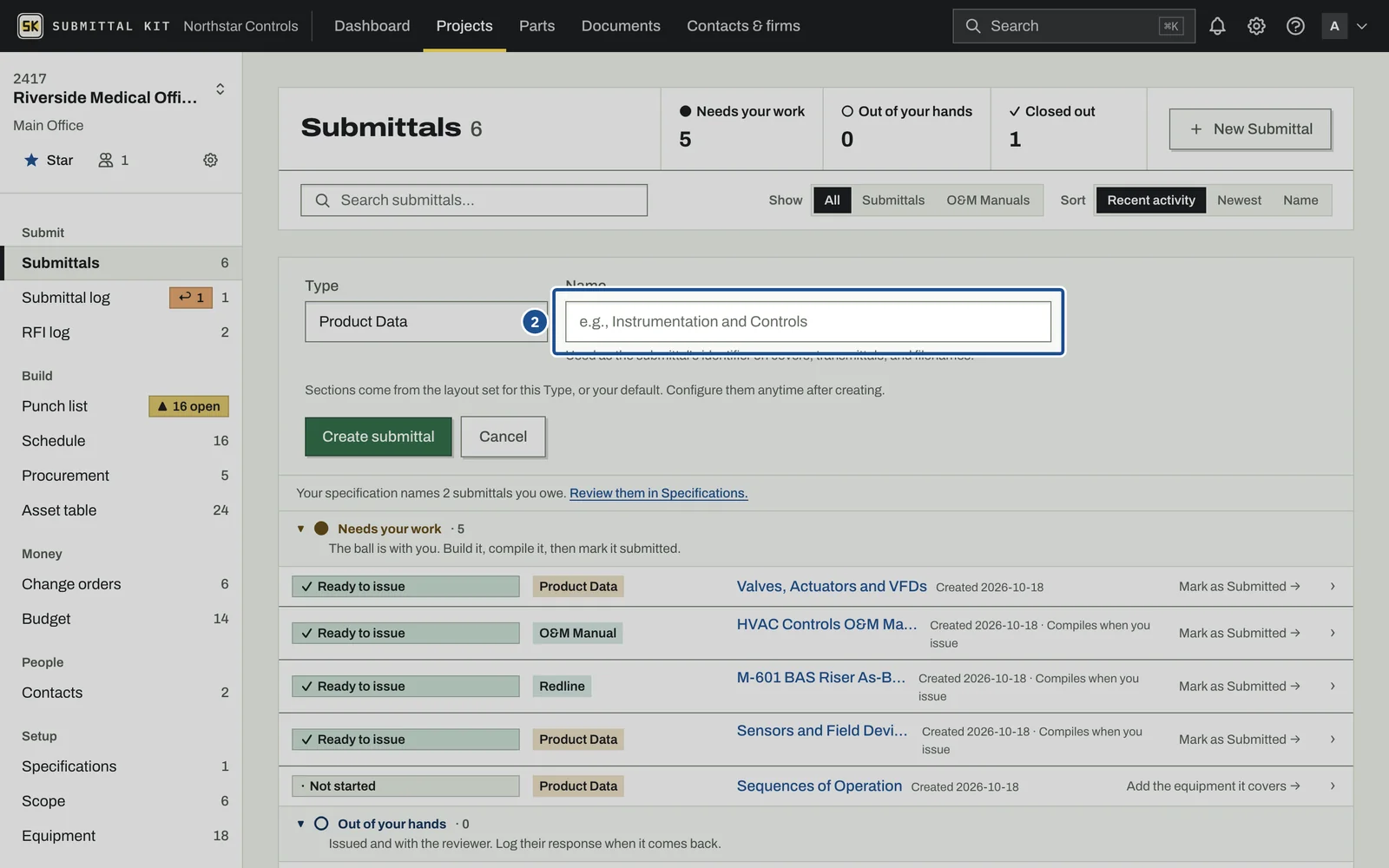Focus the Search submittals field
This screenshot has height=868, width=1389.
474,200
